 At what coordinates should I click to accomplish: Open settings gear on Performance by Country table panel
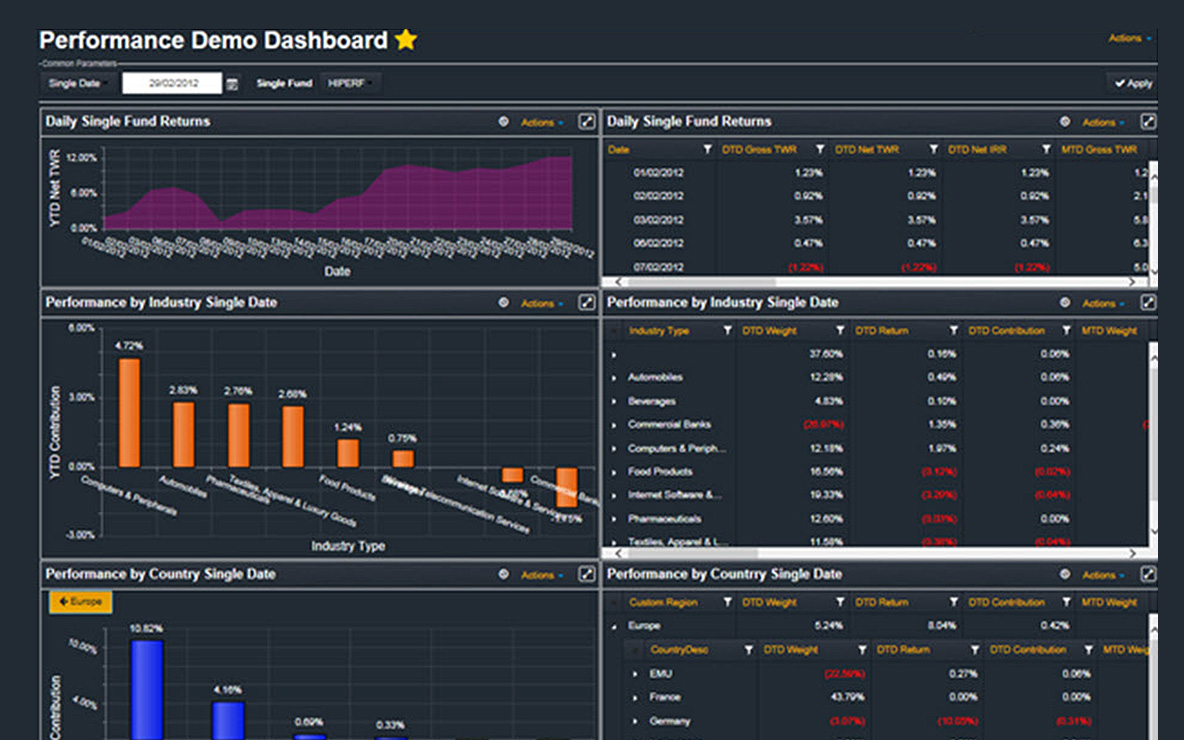(x=1065, y=575)
